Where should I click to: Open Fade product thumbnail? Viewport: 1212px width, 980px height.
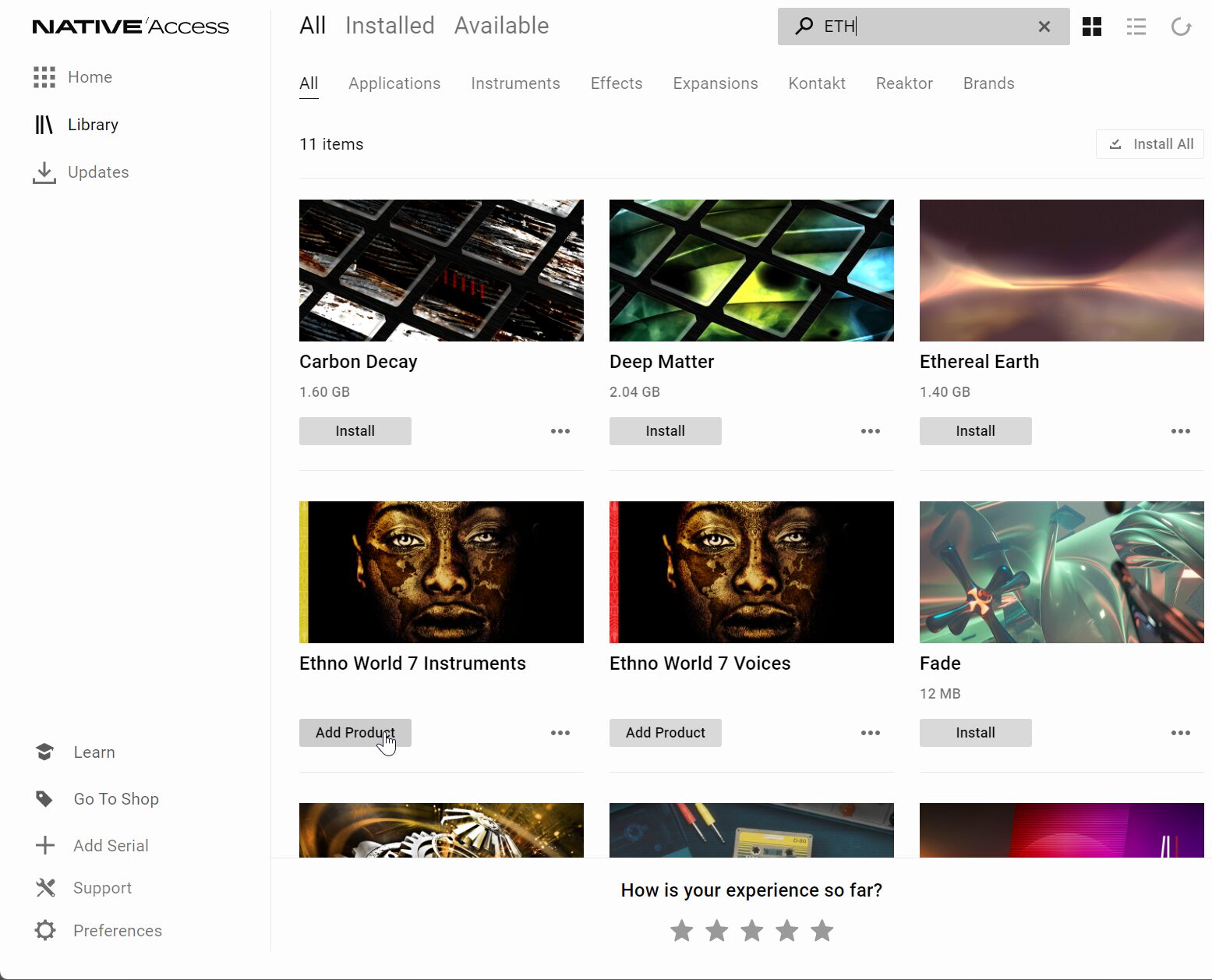coord(1062,572)
